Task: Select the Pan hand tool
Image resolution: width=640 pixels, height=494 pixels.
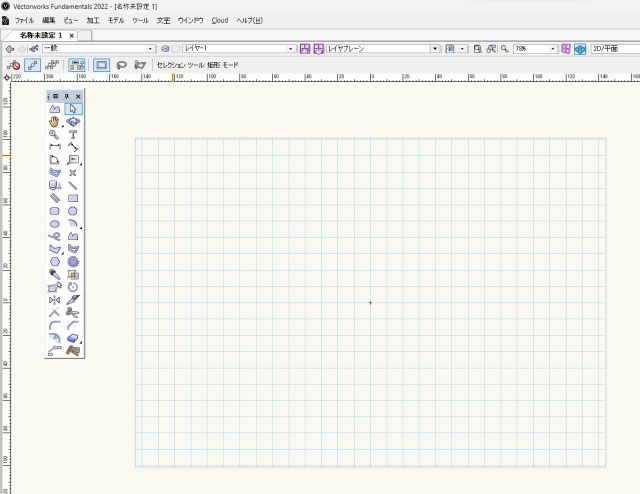Action: 54,122
